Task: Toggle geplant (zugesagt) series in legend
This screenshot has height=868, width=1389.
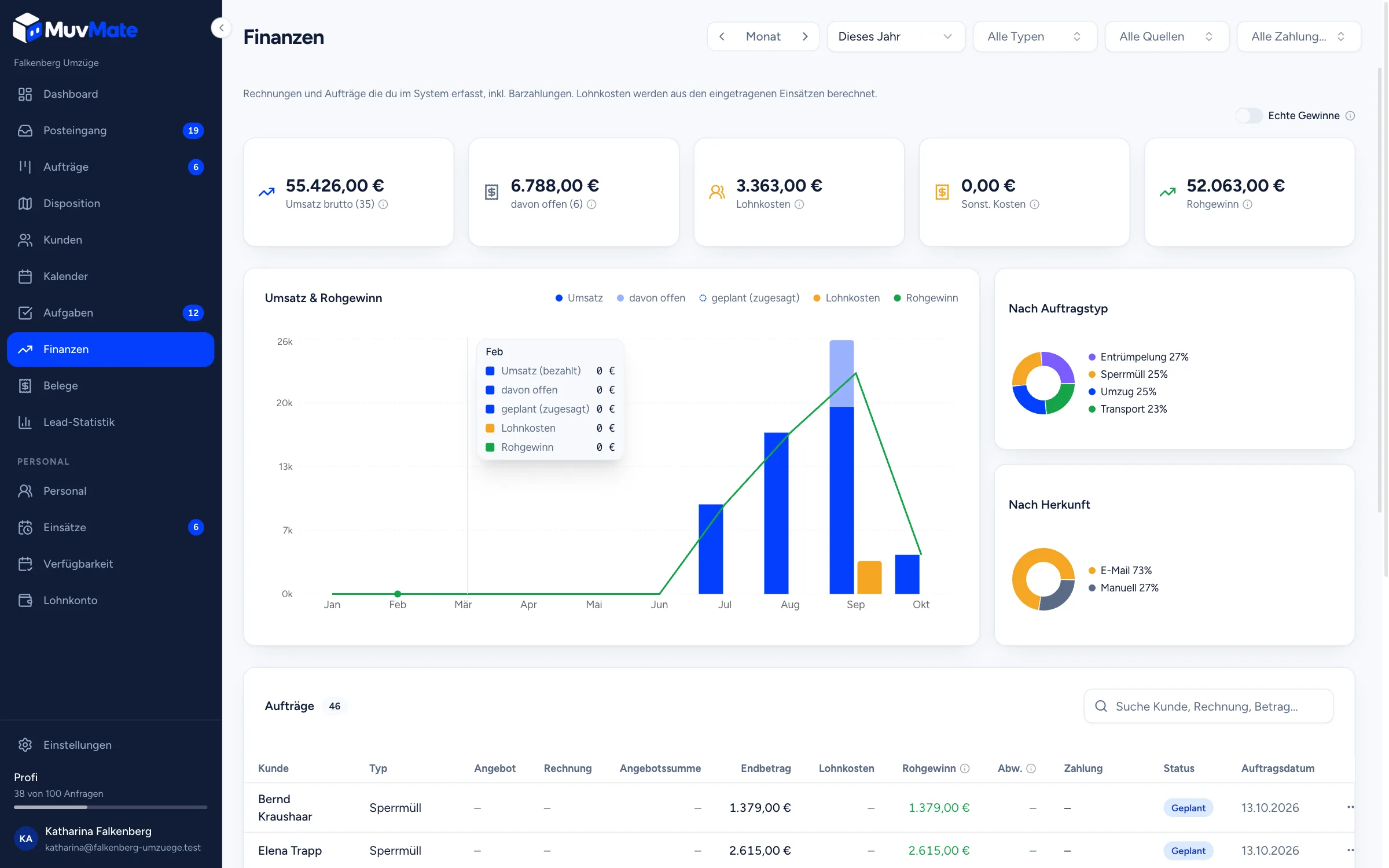Action: point(749,298)
